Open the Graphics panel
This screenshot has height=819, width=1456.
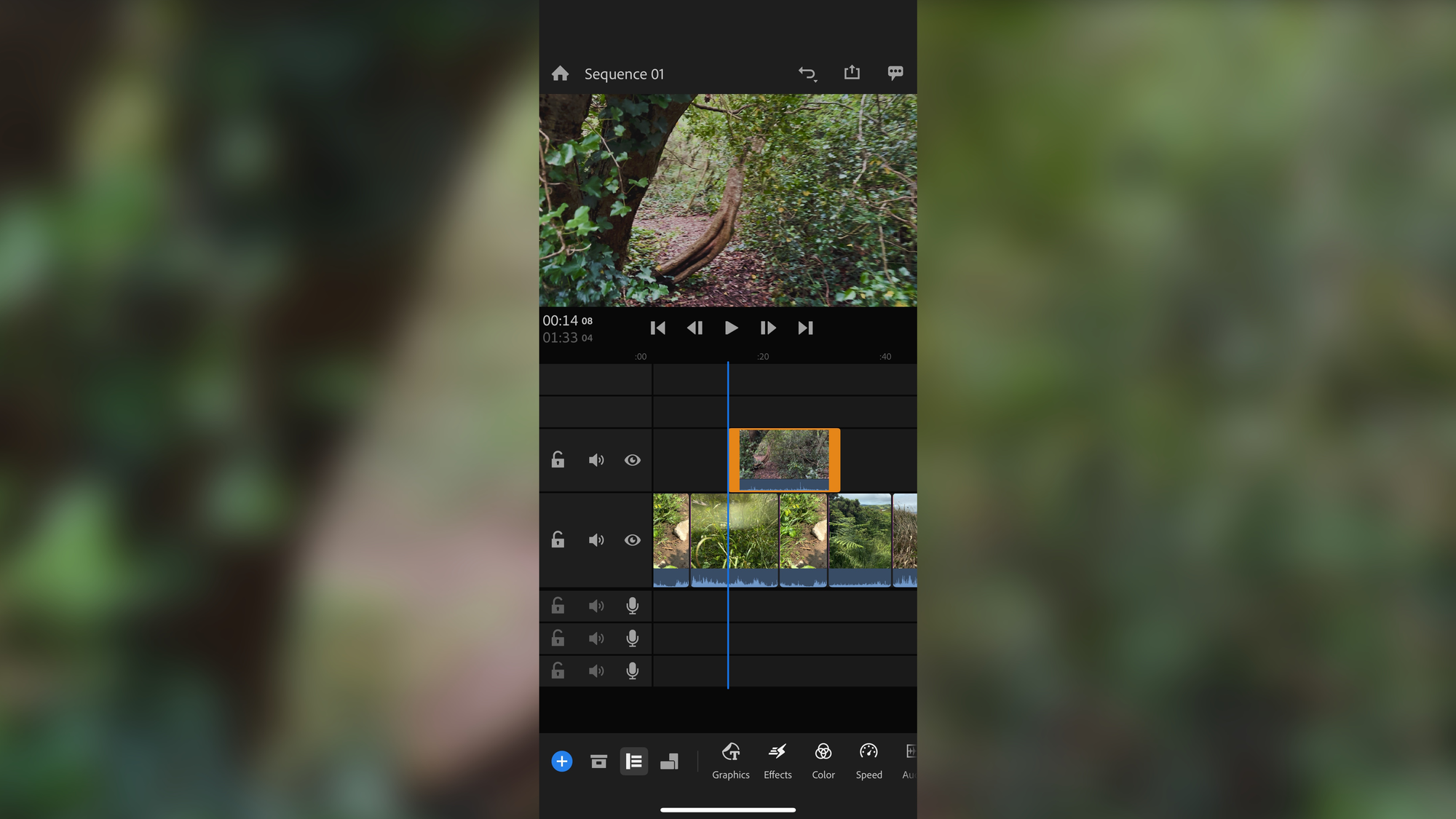tap(730, 761)
